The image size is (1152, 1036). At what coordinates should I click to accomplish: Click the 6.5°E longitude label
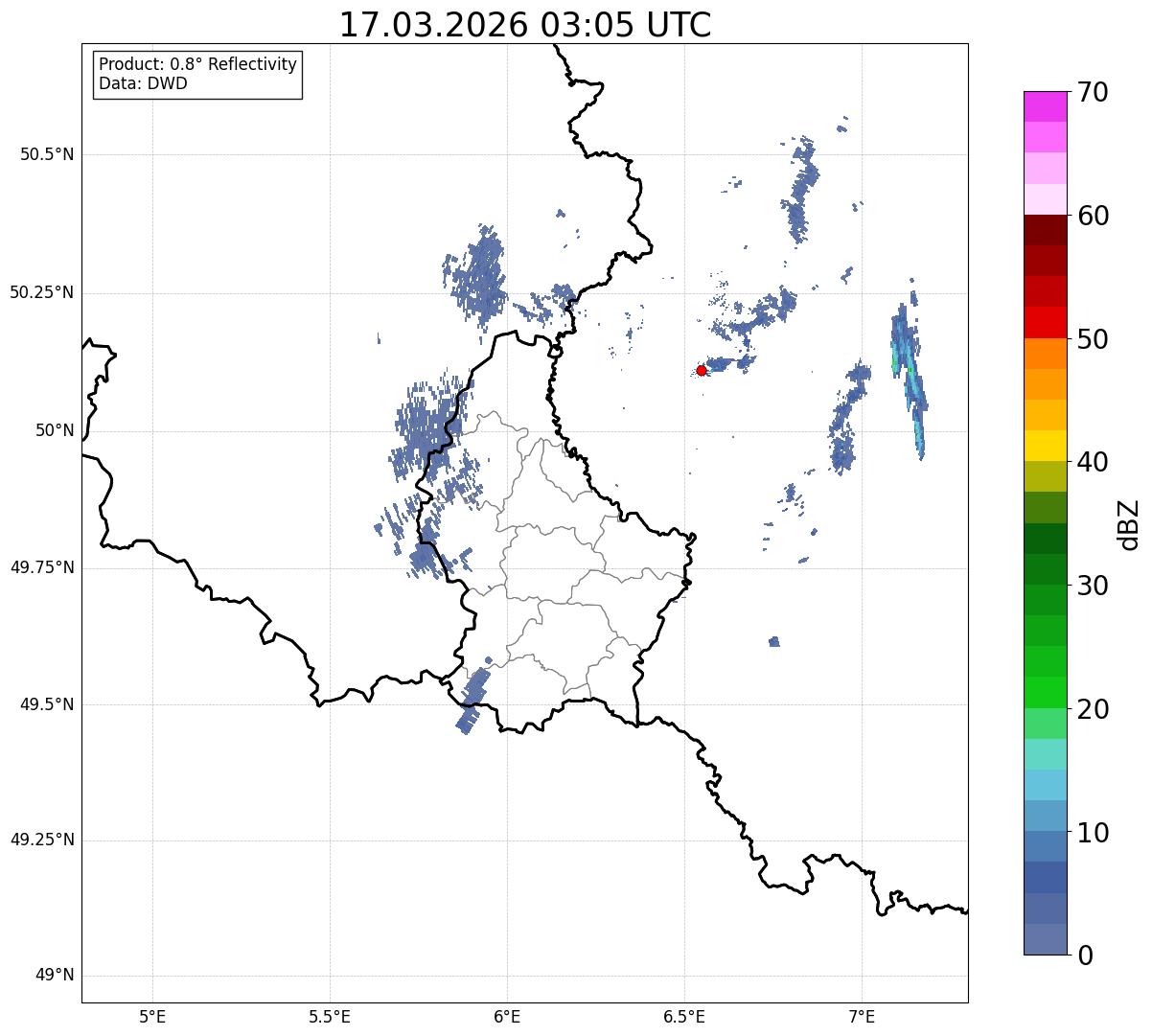(684, 1016)
